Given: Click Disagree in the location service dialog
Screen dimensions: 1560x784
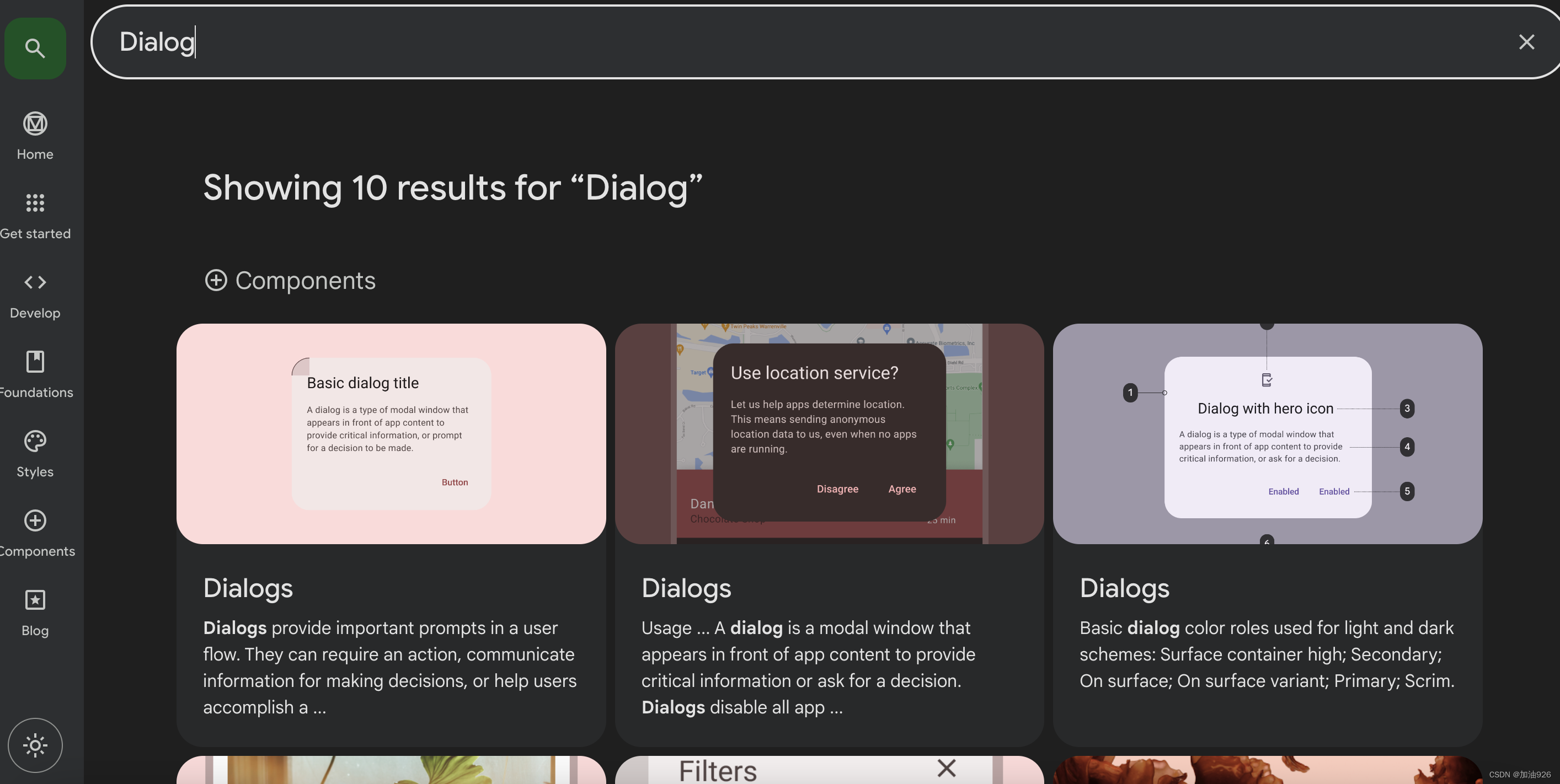Looking at the screenshot, I should coord(837,488).
